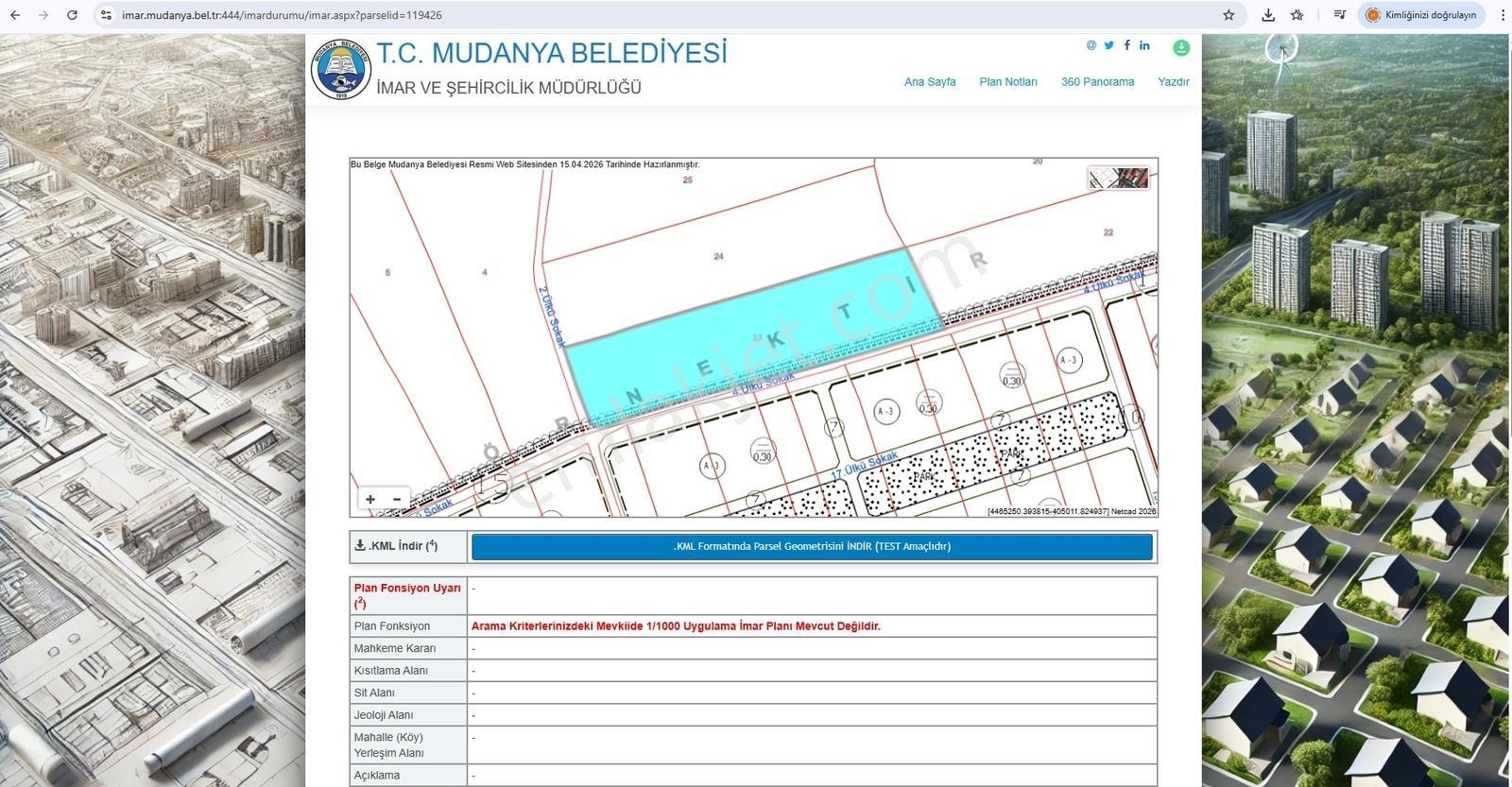
Task: Click Yazdır to print the page
Action: point(1174,82)
